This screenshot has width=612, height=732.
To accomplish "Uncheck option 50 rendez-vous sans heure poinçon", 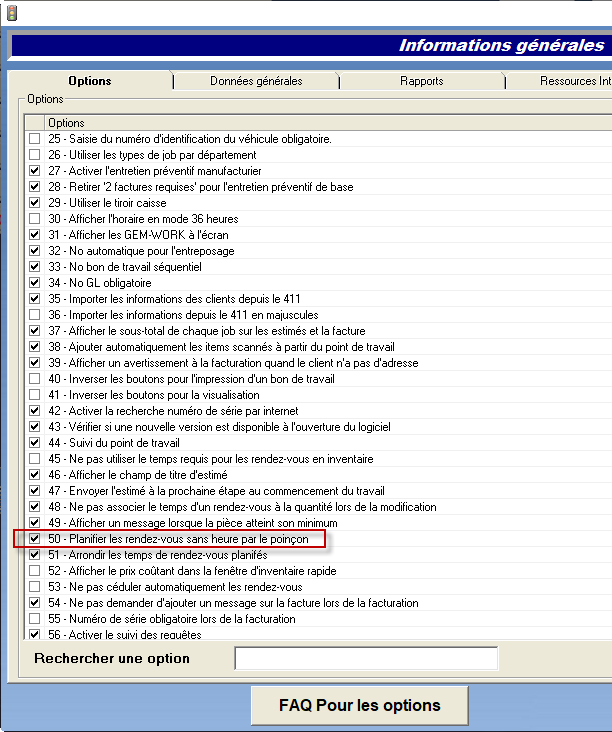I will [x=35, y=539].
